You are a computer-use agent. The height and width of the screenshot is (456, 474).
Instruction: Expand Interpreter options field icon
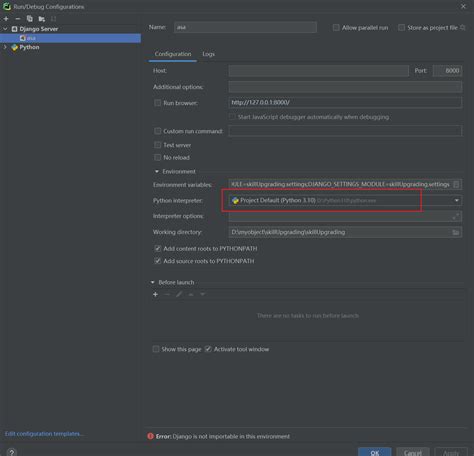[456, 217]
